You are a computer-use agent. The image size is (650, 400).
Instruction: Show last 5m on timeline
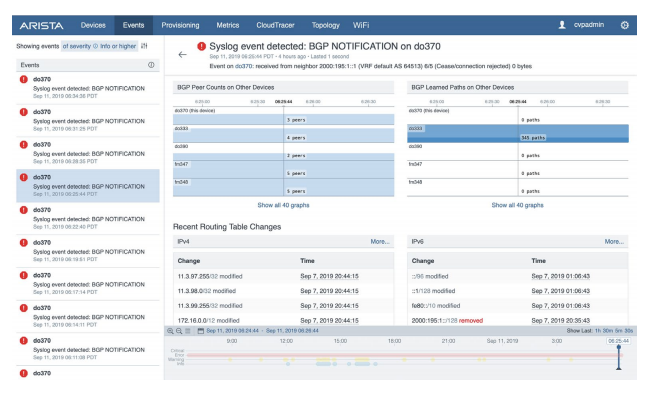(618, 331)
